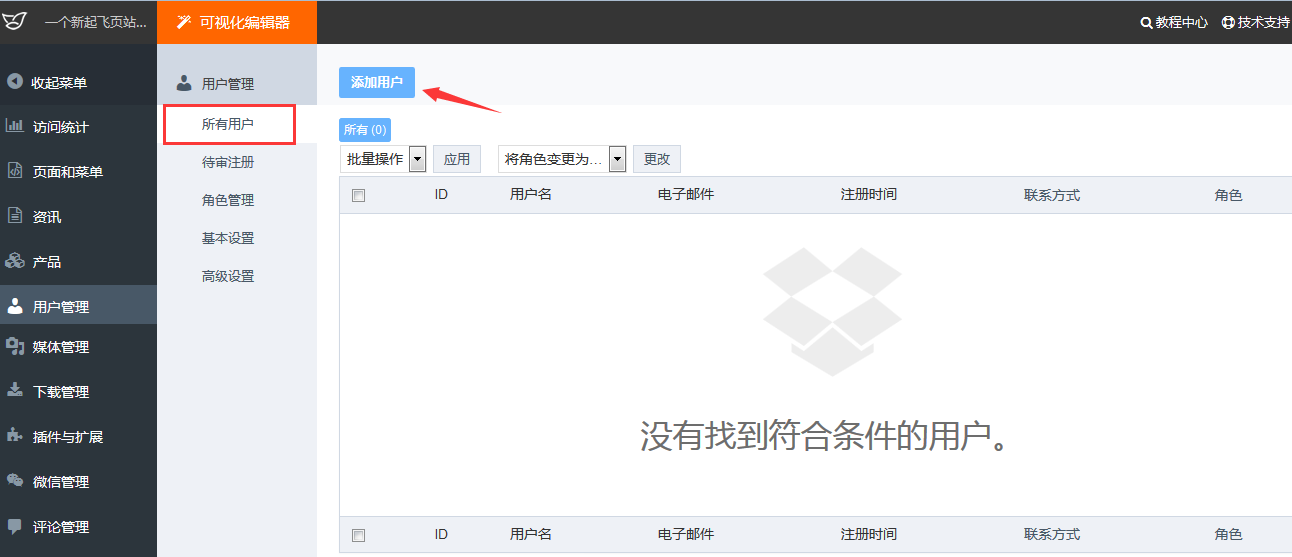1292x557 pixels.
Task: Select 待审注册 in the submenu
Action: [228, 162]
